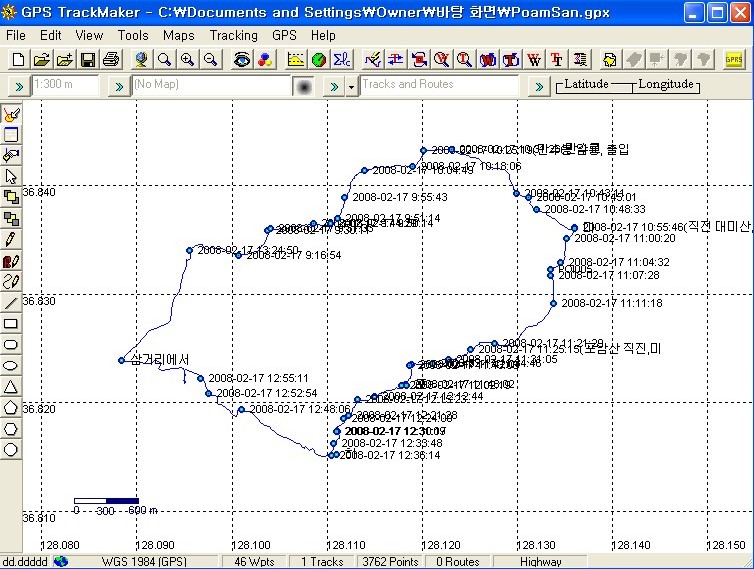754x569 pixels.
Task: Click the Zoom In magnifier icon
Action: tap(187, 60)
